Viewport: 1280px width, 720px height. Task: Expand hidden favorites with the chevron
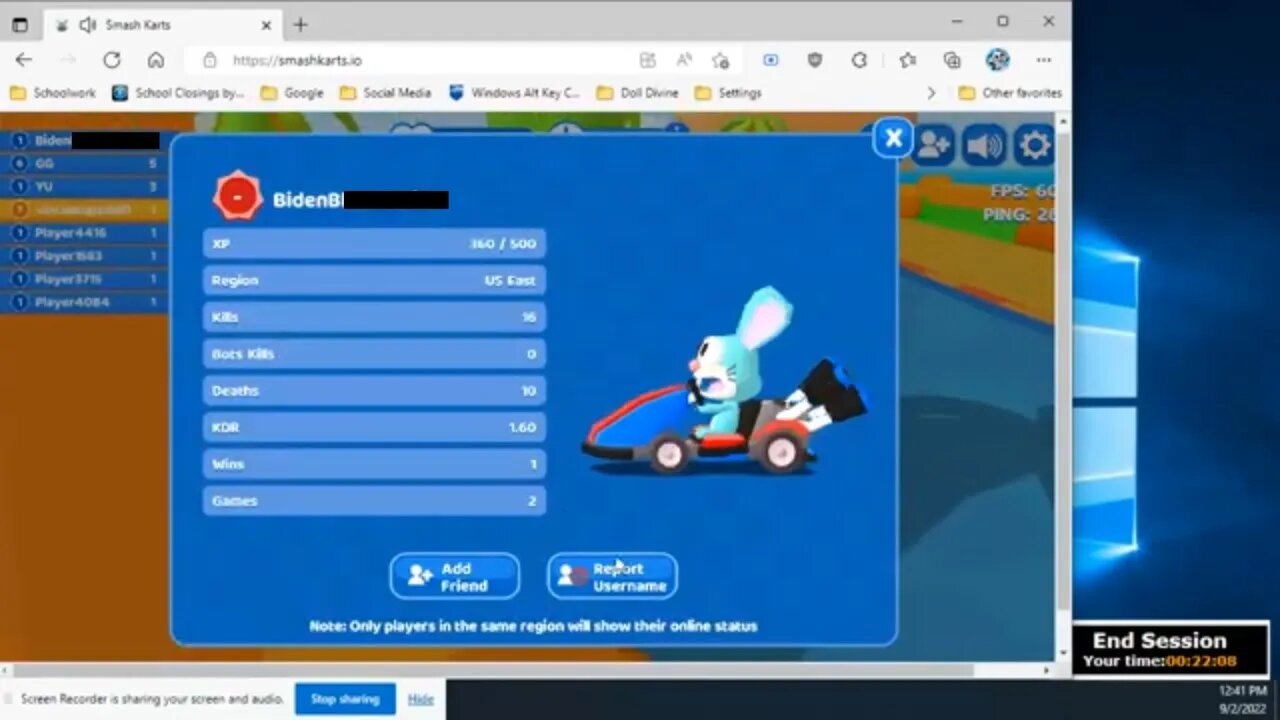tap(931, 93)
